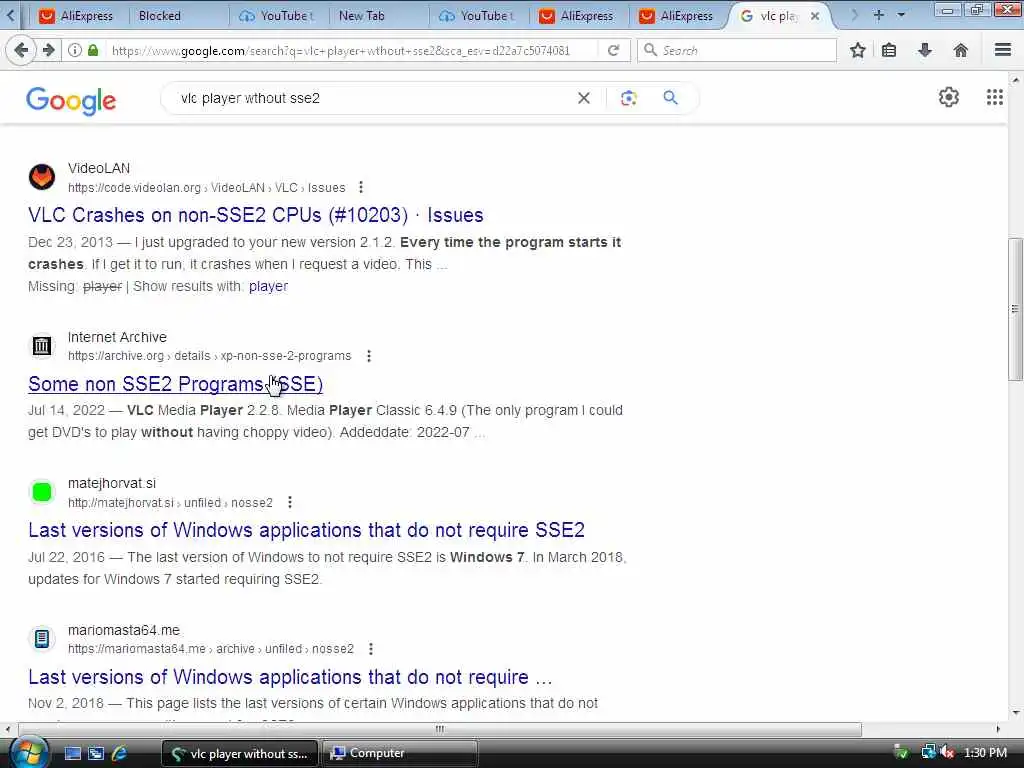Search by image with the Google Lens icon
This screenshot has width=1024, height=768.
coord(628,98)
